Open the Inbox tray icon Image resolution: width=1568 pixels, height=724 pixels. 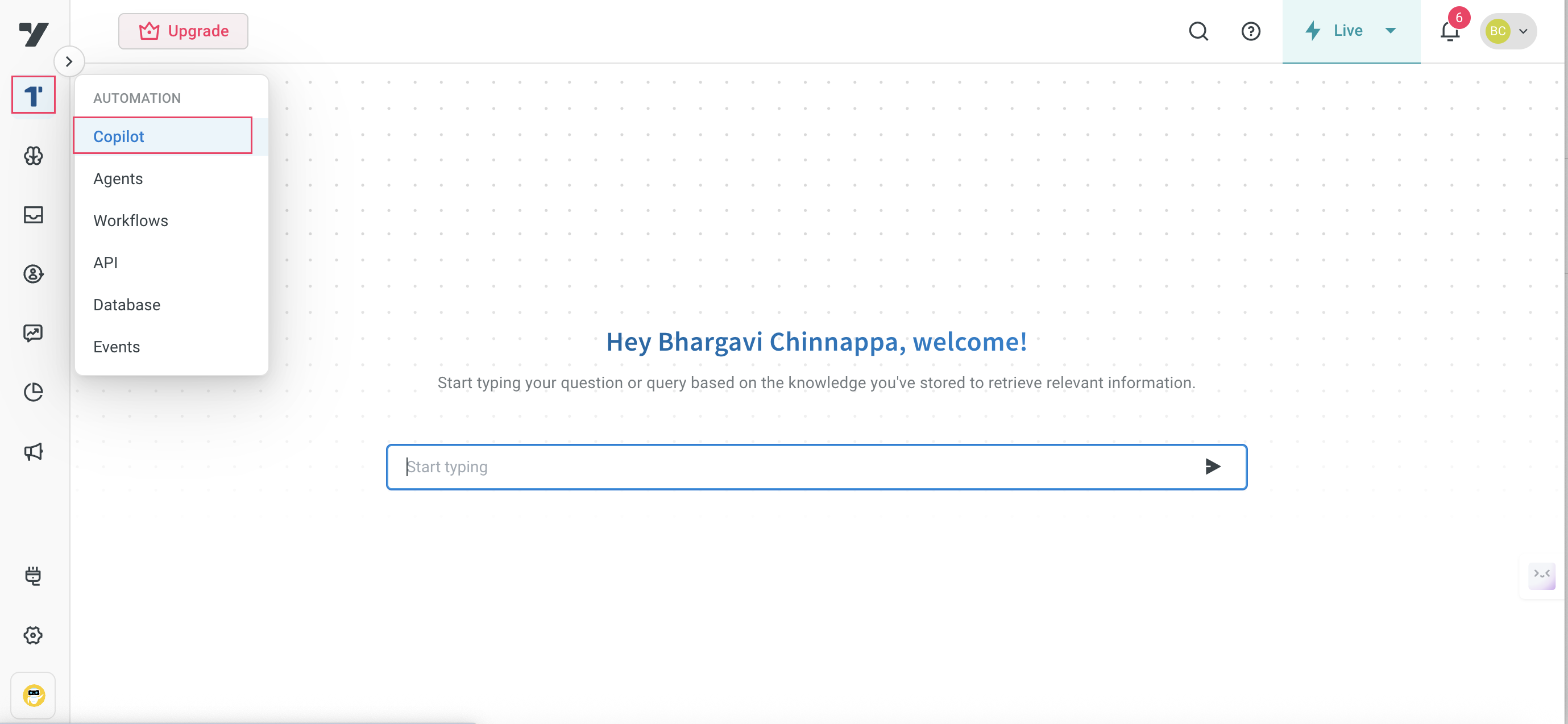click(34, 215)
